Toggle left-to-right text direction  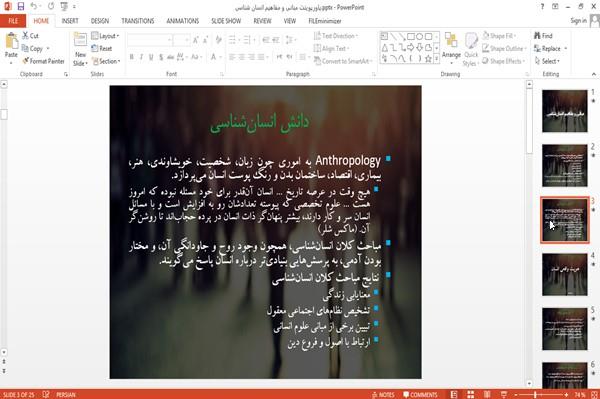279,57
